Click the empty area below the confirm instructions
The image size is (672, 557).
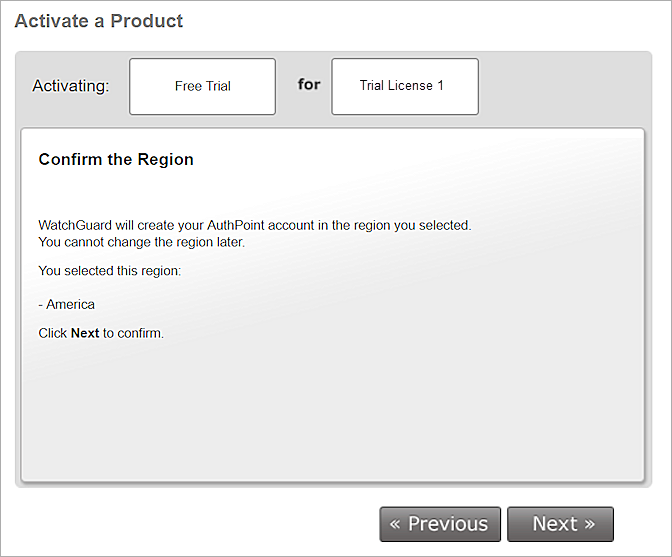point(330,410)
